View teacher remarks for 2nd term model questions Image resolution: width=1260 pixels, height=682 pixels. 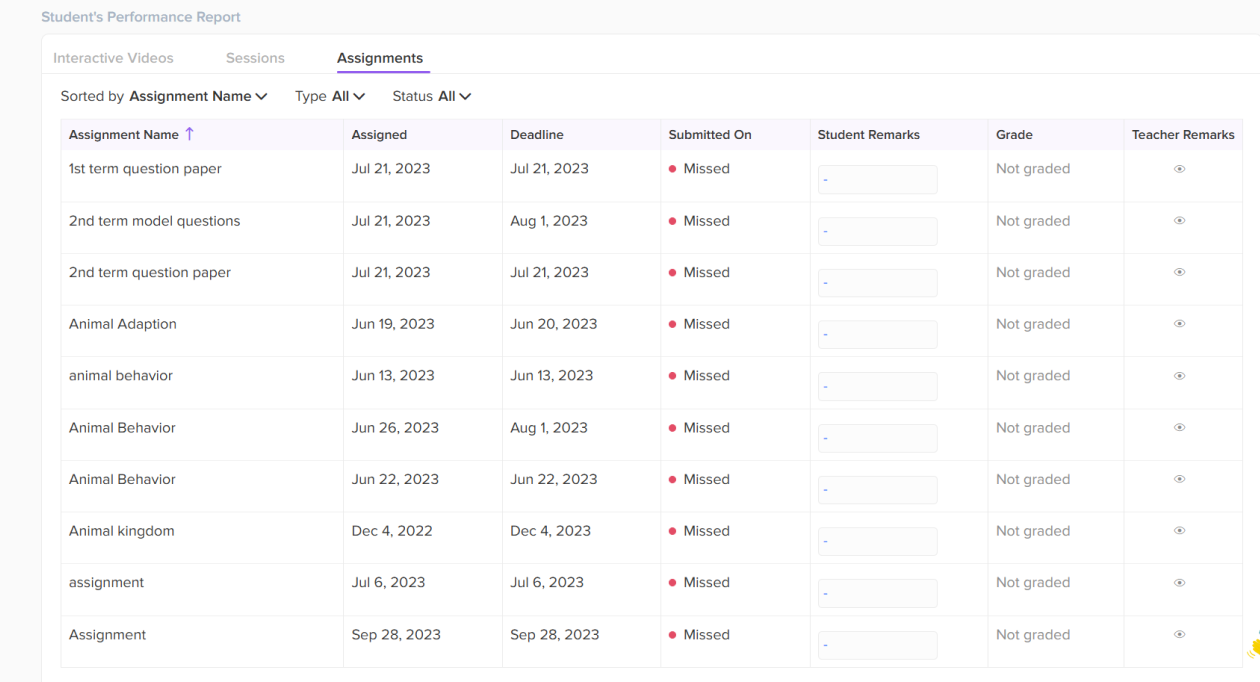point(1179,221)
